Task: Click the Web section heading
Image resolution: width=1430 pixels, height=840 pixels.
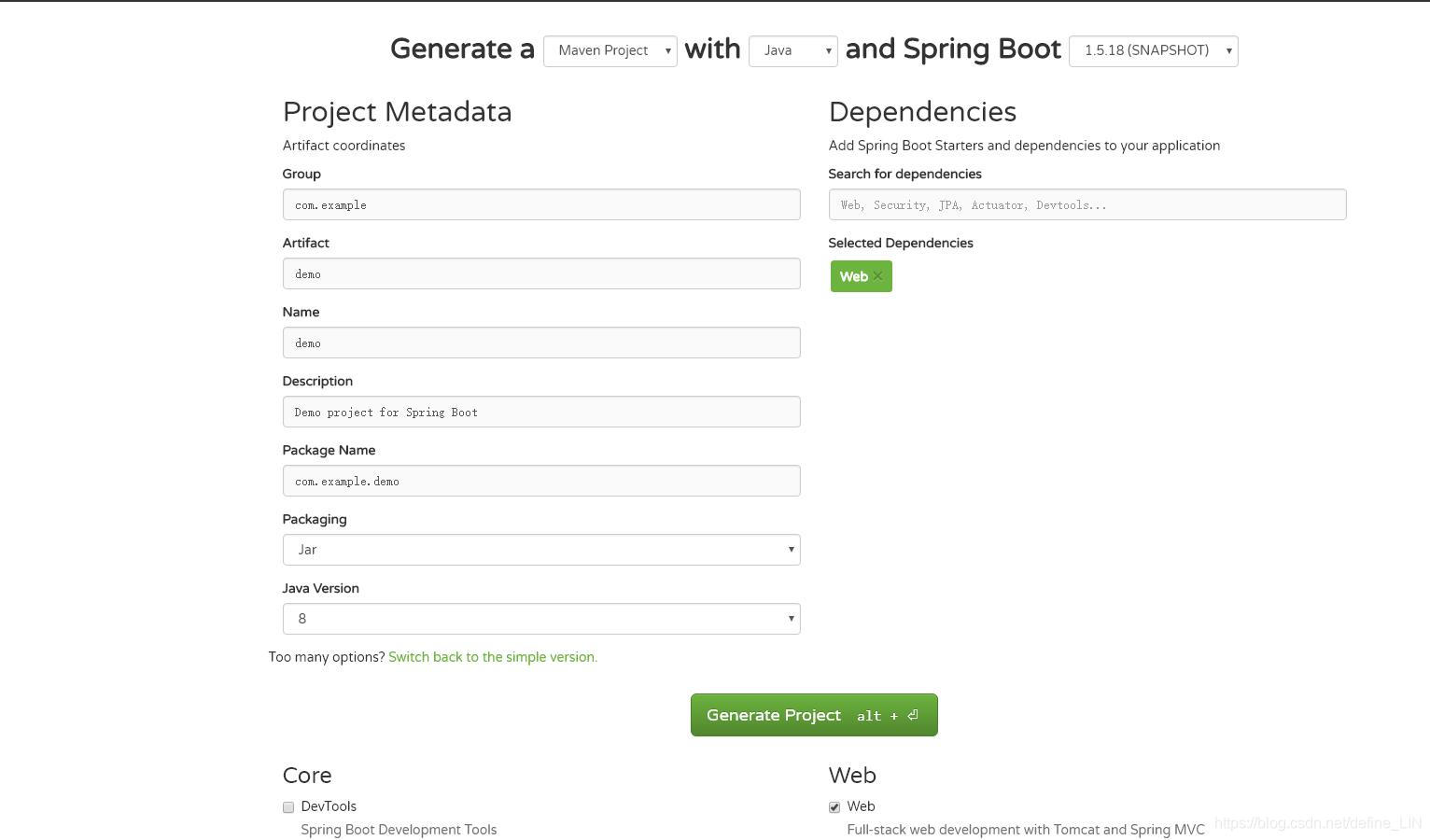Action: click(x=852, y=776)
